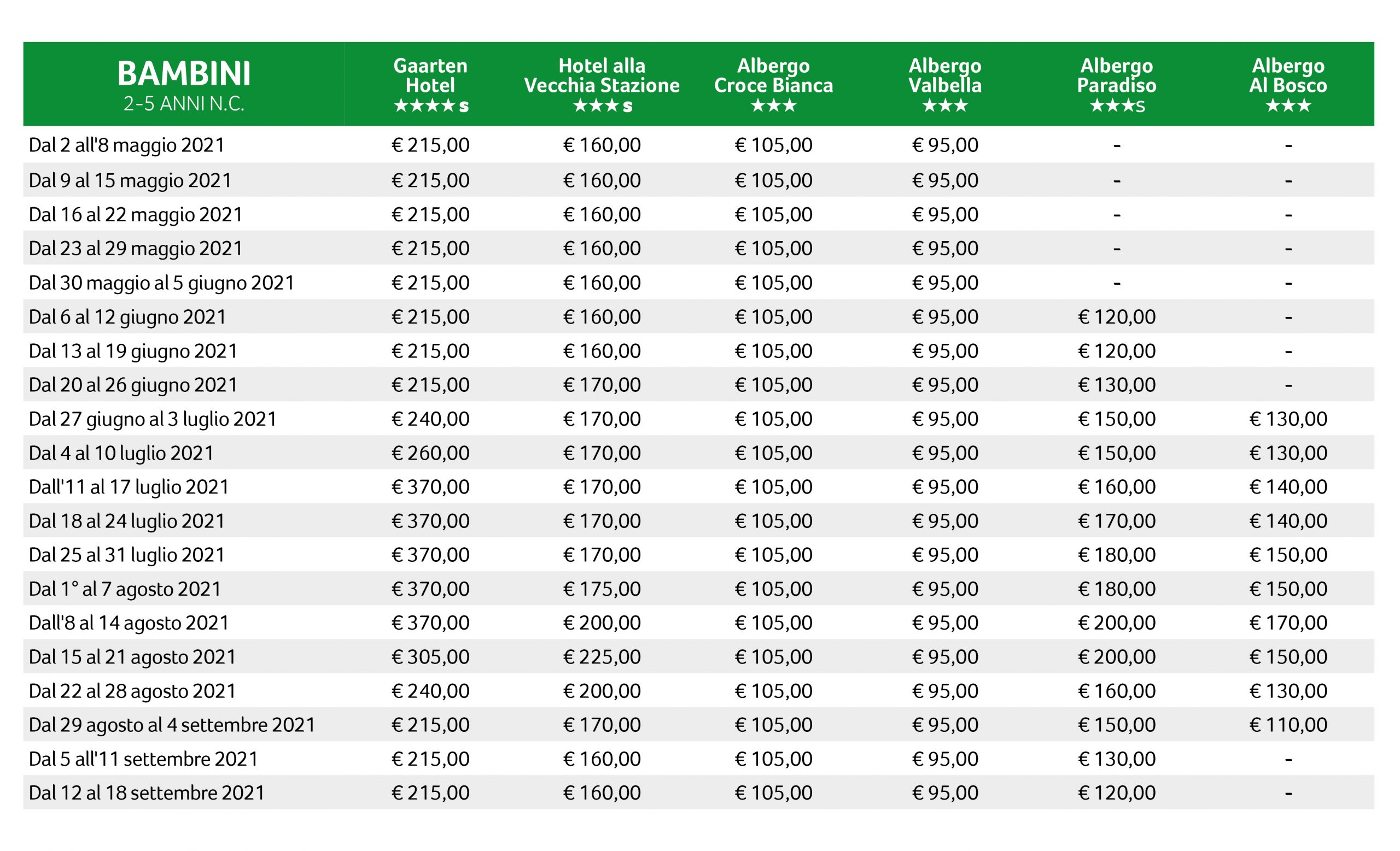1400x851 pixels.
Task: Select row Dal 2 all'8 maggio 2021
Action: (699, 145)
